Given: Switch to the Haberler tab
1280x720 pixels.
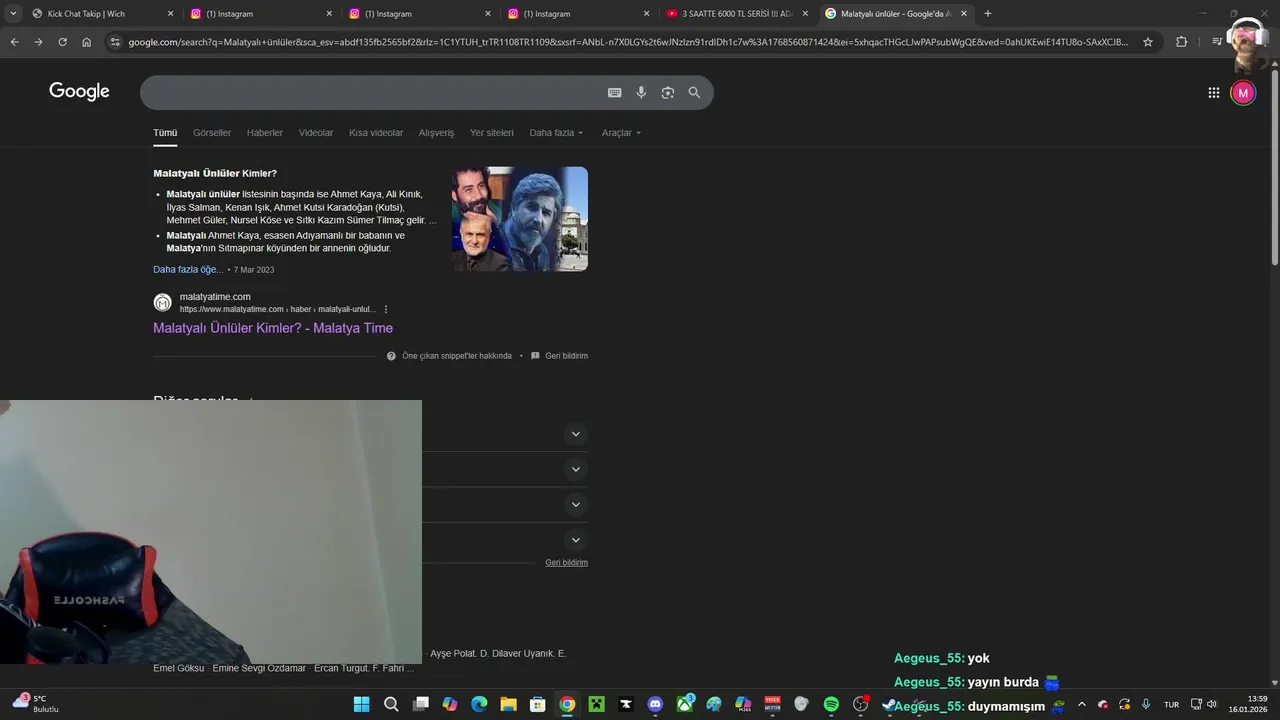Looking at the screenshot, I should (x=265, y=133).
